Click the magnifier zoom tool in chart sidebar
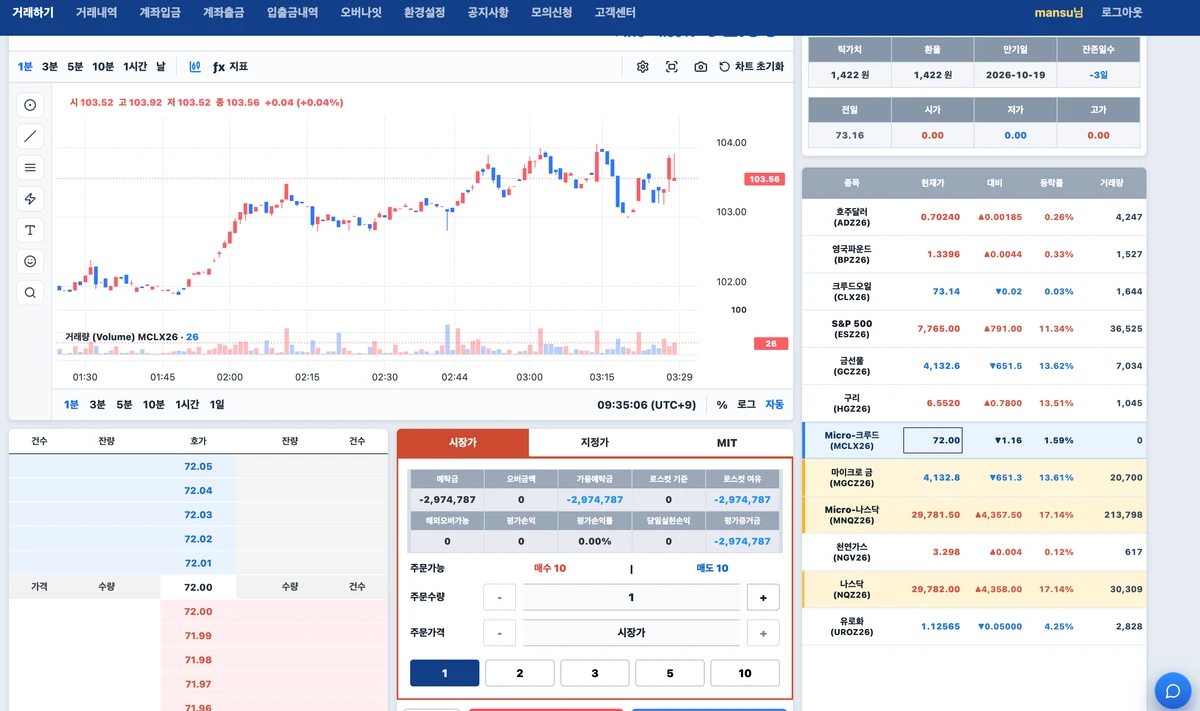This screenshot has height=711, width=1200. pos(30,293)
